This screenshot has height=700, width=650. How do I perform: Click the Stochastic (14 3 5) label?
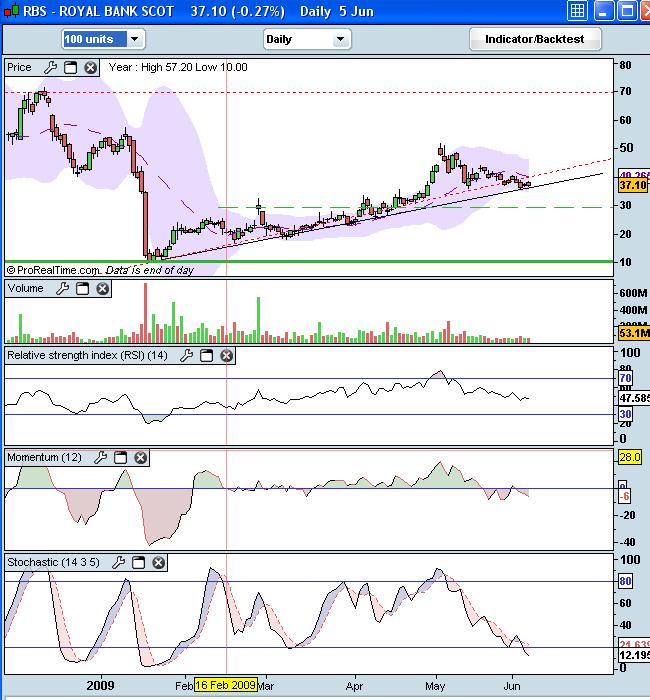click(x=54, y=562)
